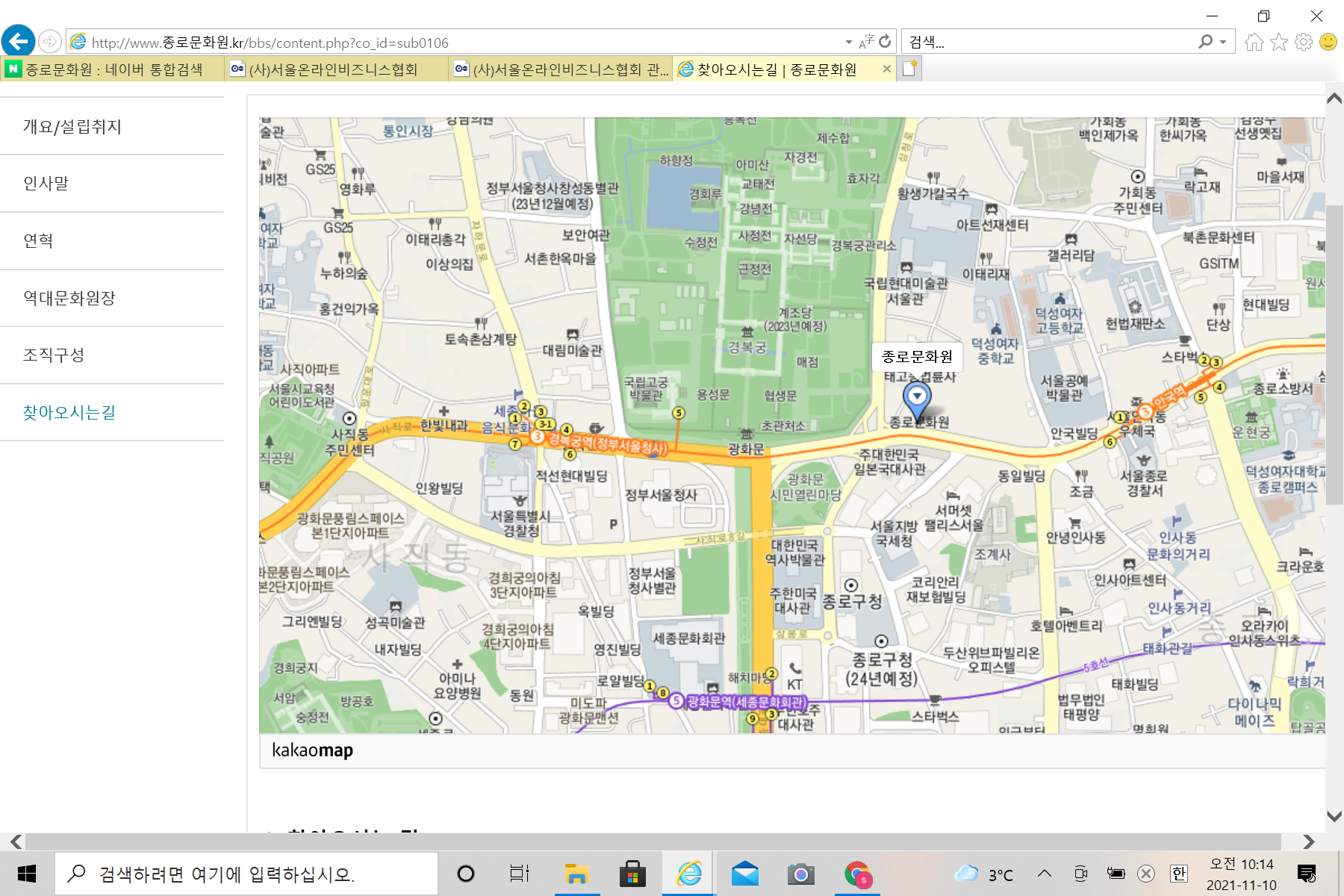
Task: Open Microsoft Store from taskbar
Action: coord(632,874)
